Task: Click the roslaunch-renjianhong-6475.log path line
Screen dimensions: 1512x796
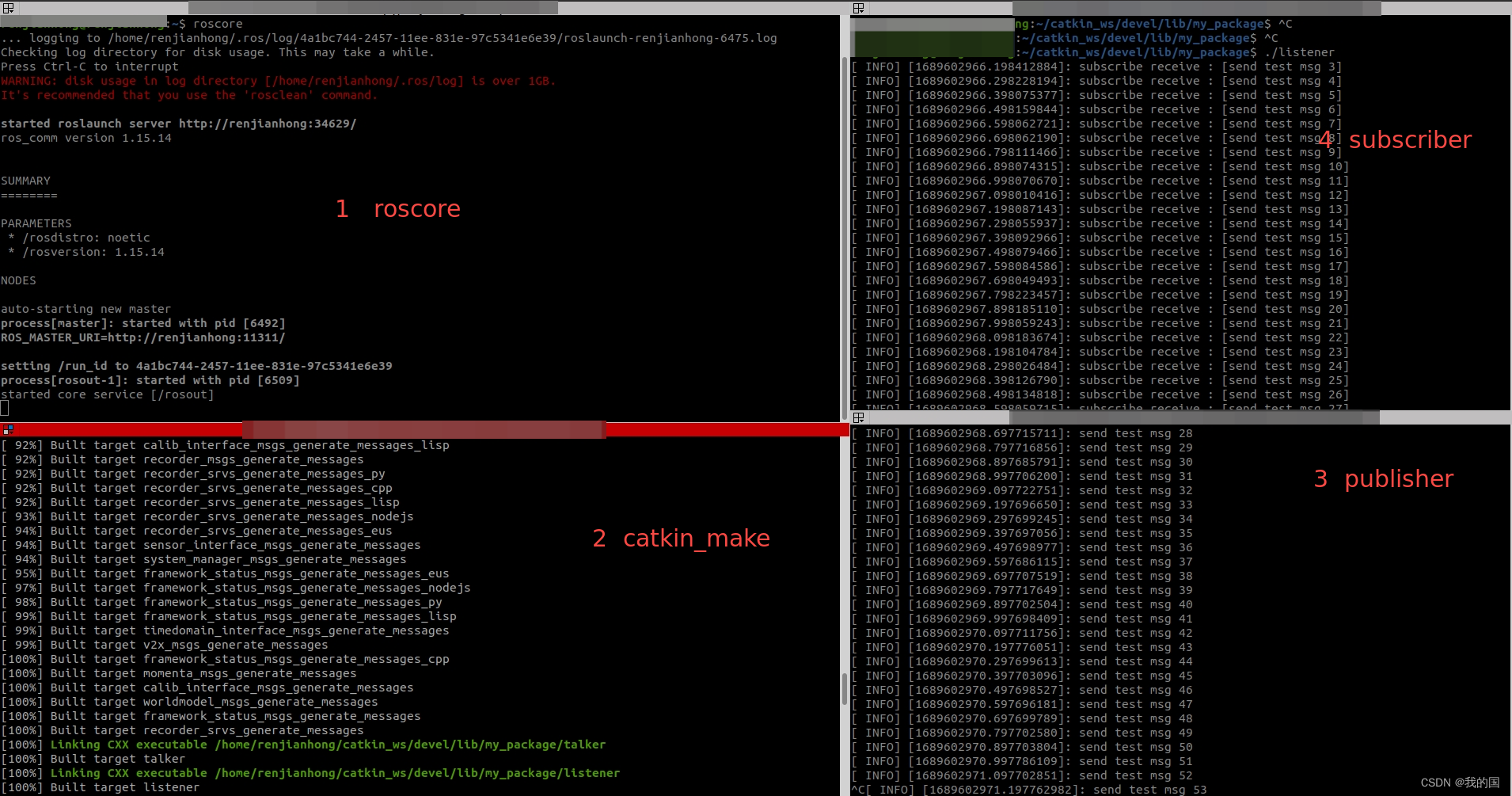Action: coord(389,38)
